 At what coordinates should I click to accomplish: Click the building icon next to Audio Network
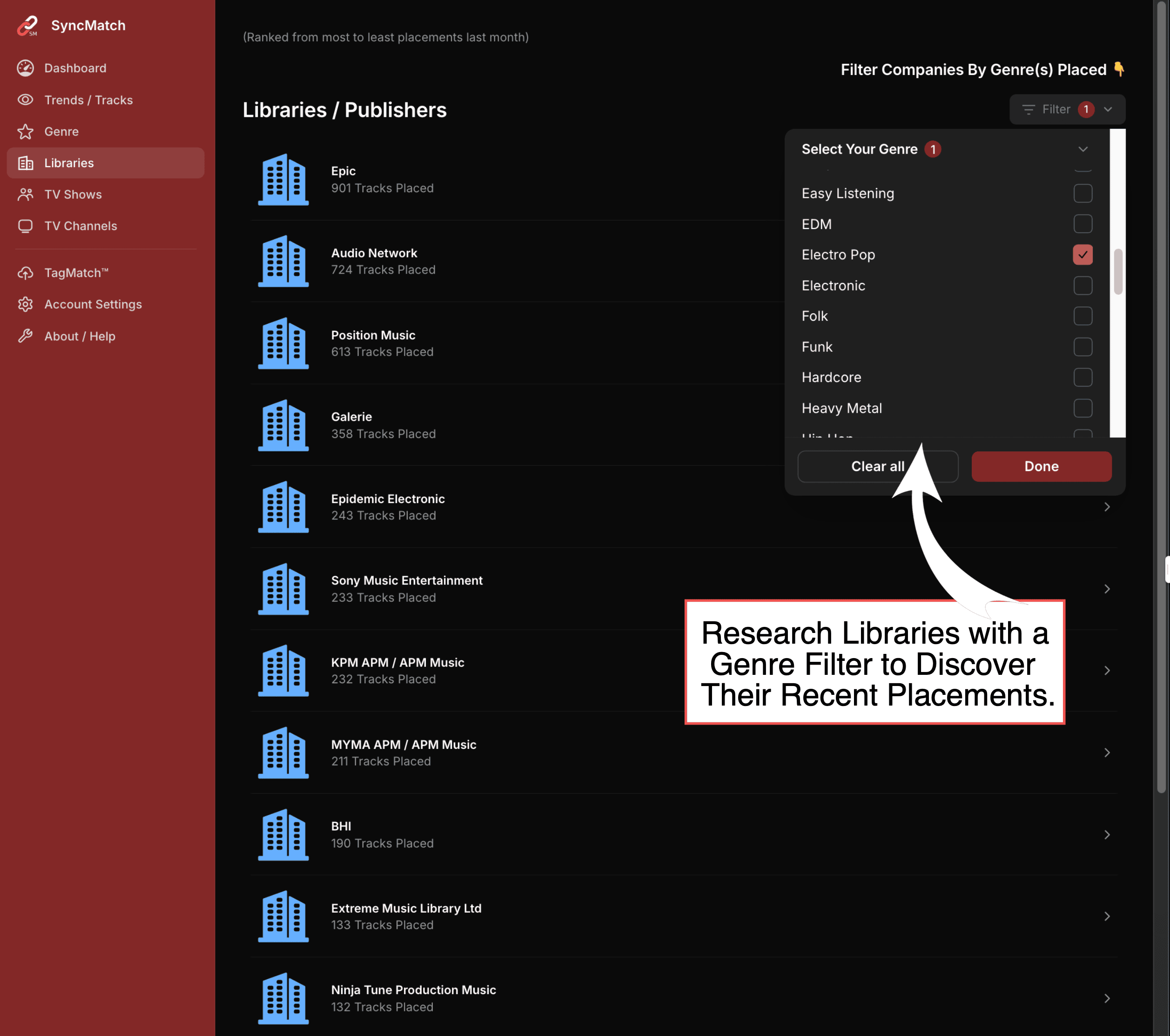[x=283, y=261]
